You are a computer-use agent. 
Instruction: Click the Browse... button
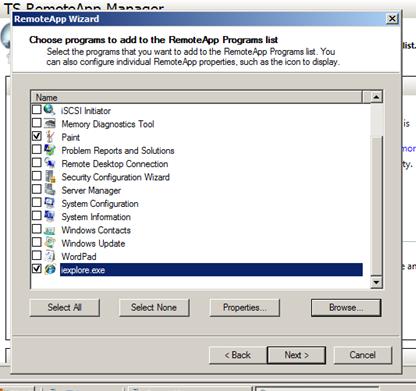(346, 307)
